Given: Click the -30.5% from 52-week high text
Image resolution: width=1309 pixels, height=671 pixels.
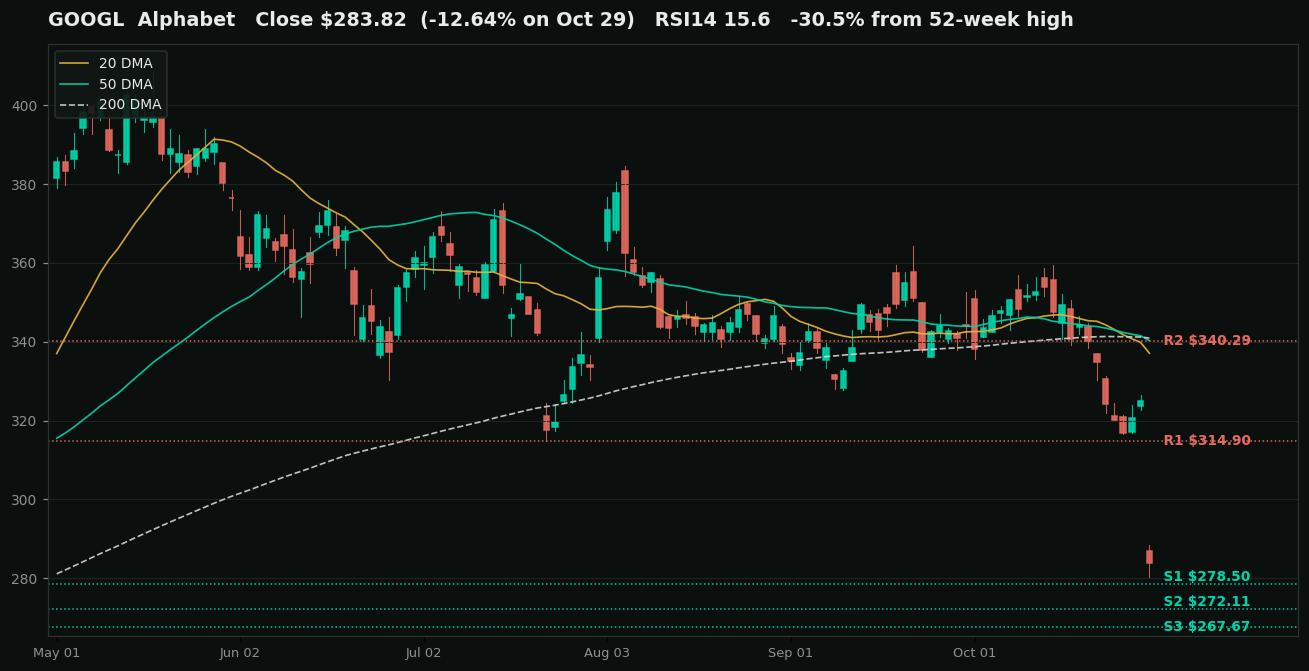Looking at the screenshot, I should tap(932, 20).
